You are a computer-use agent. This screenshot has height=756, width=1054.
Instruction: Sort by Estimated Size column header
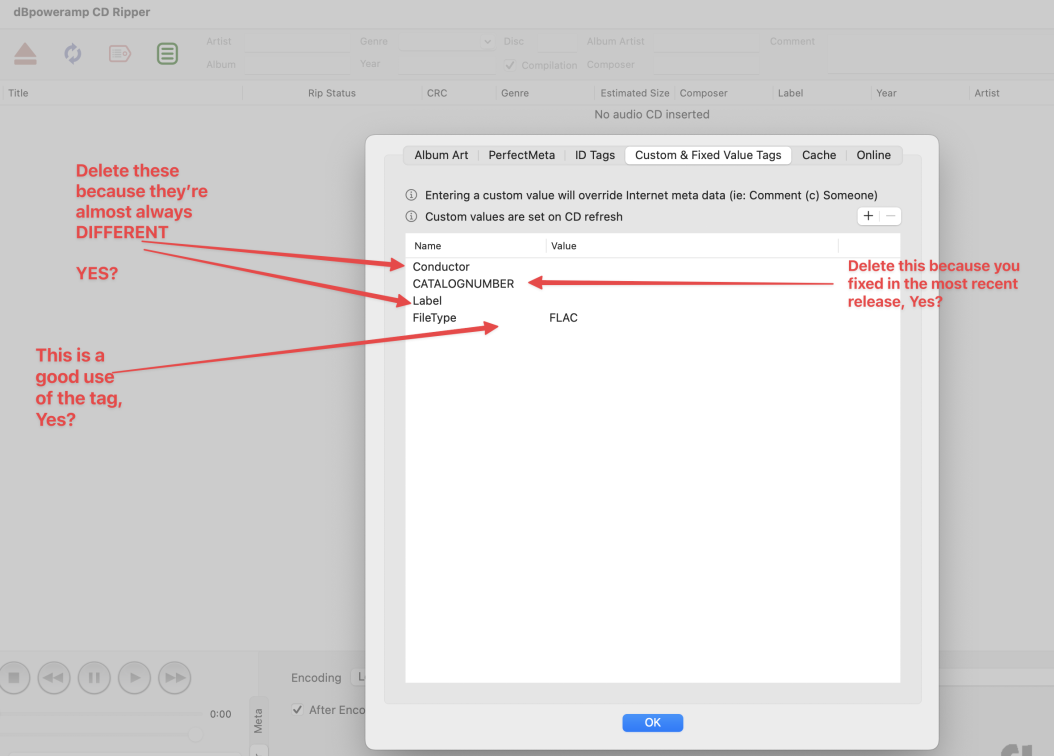pyautogui.click(x=635, y=93)
